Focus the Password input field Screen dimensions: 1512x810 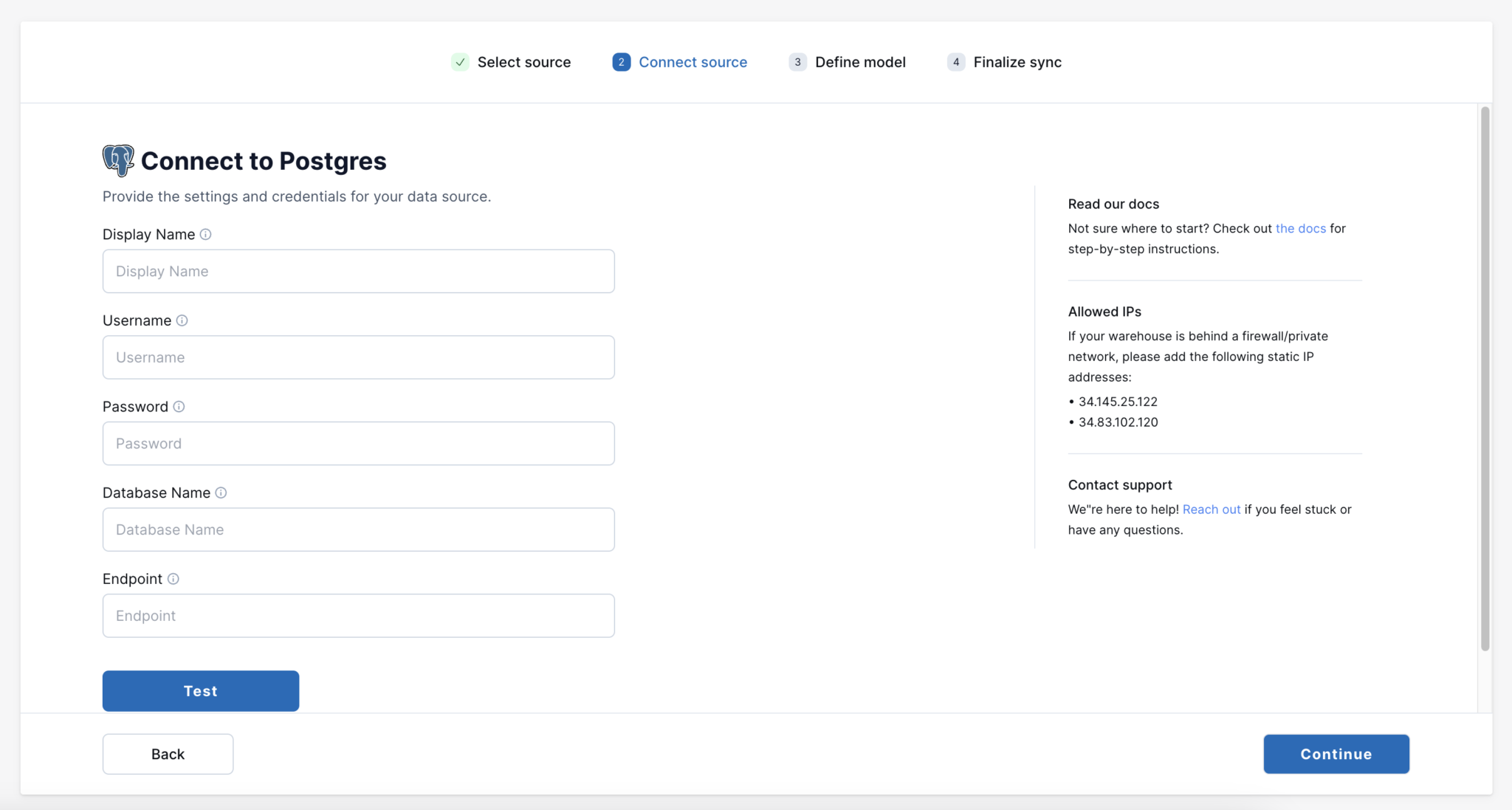[358, 443]
